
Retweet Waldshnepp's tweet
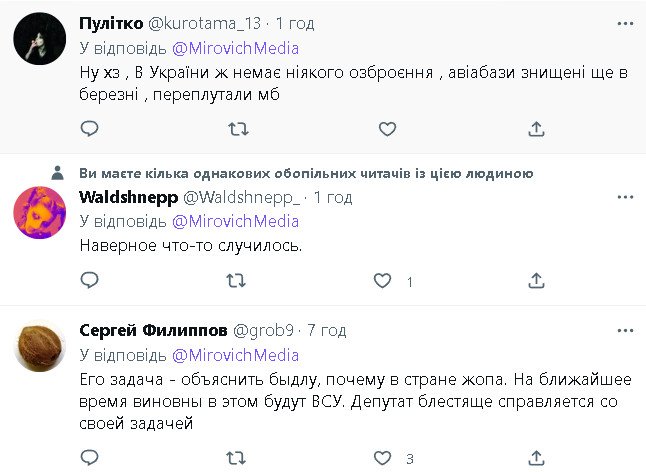(x=238, y=282)
